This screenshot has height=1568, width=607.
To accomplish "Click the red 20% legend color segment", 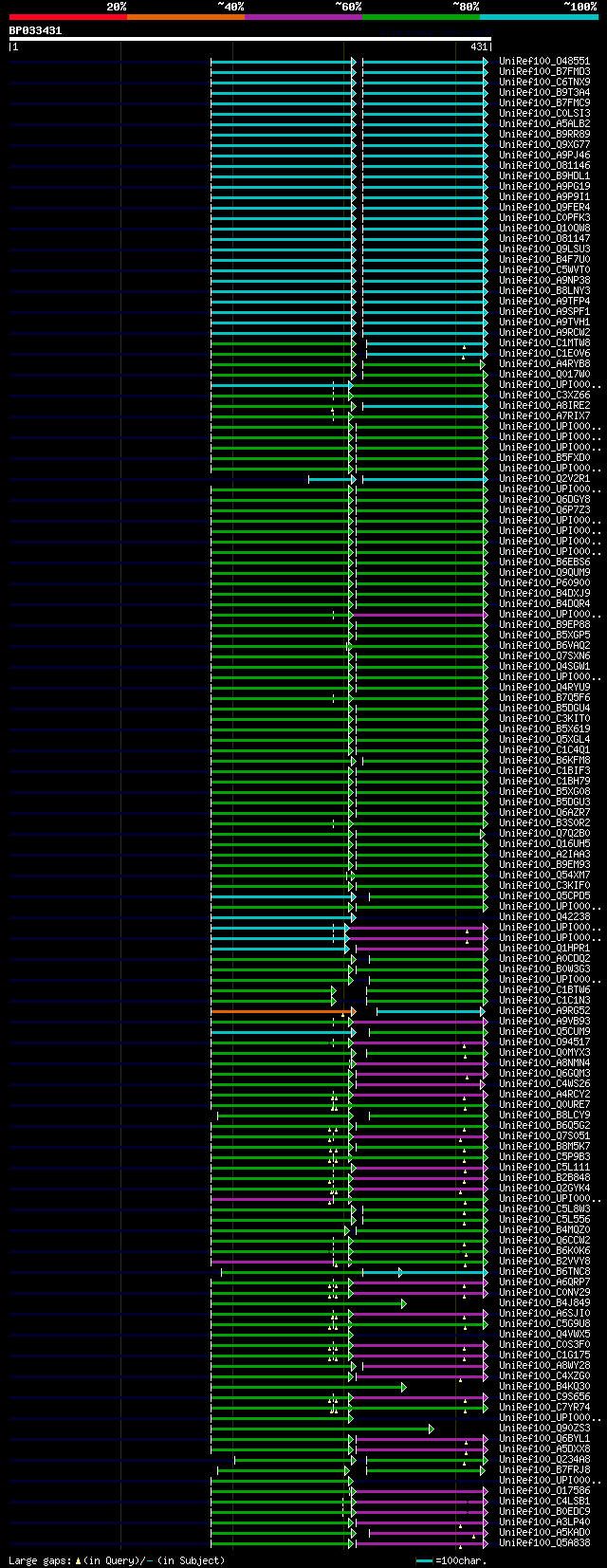I will coord(68,17).
